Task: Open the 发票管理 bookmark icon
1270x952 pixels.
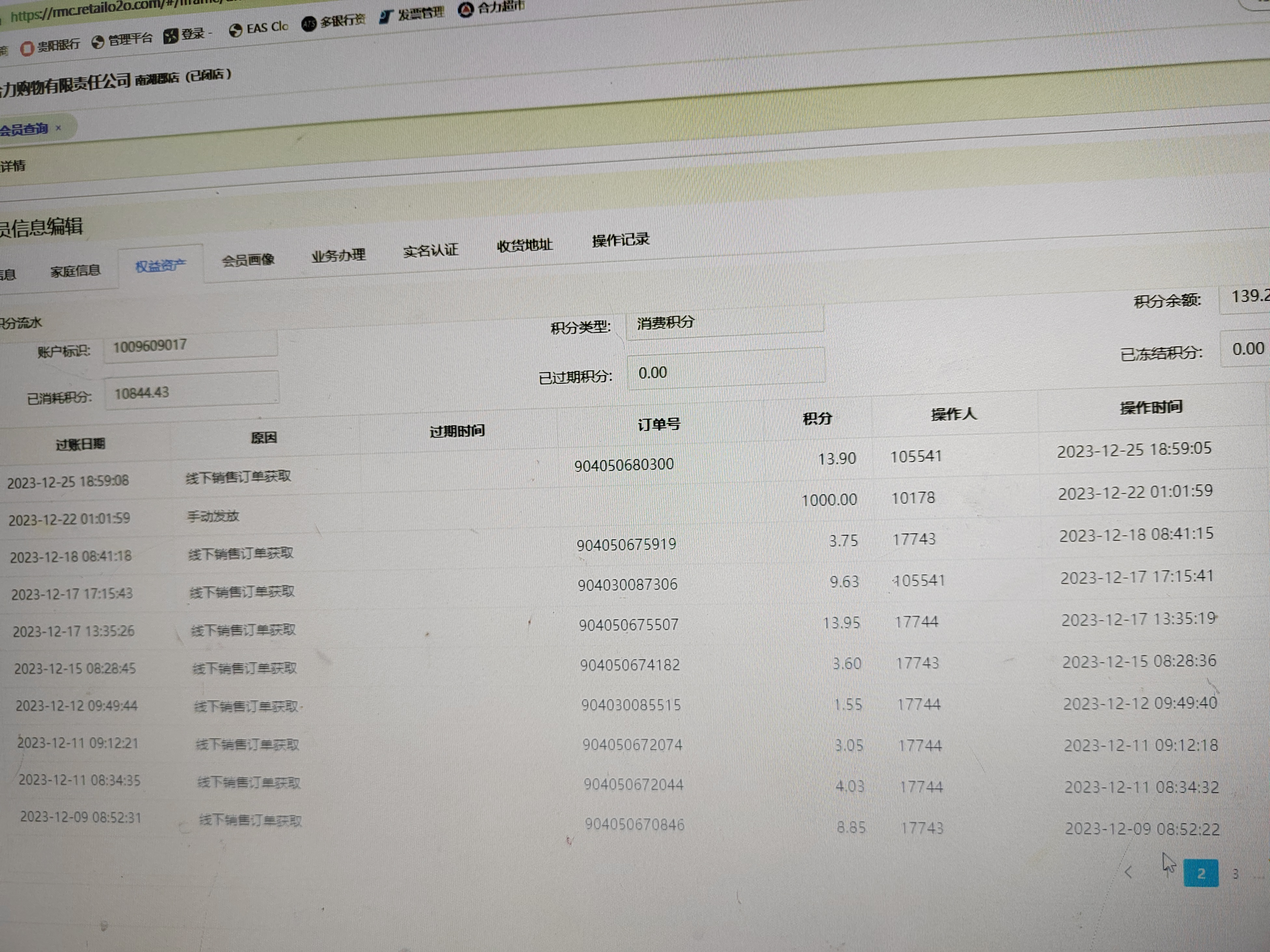Action: click(x=385, y=17)
